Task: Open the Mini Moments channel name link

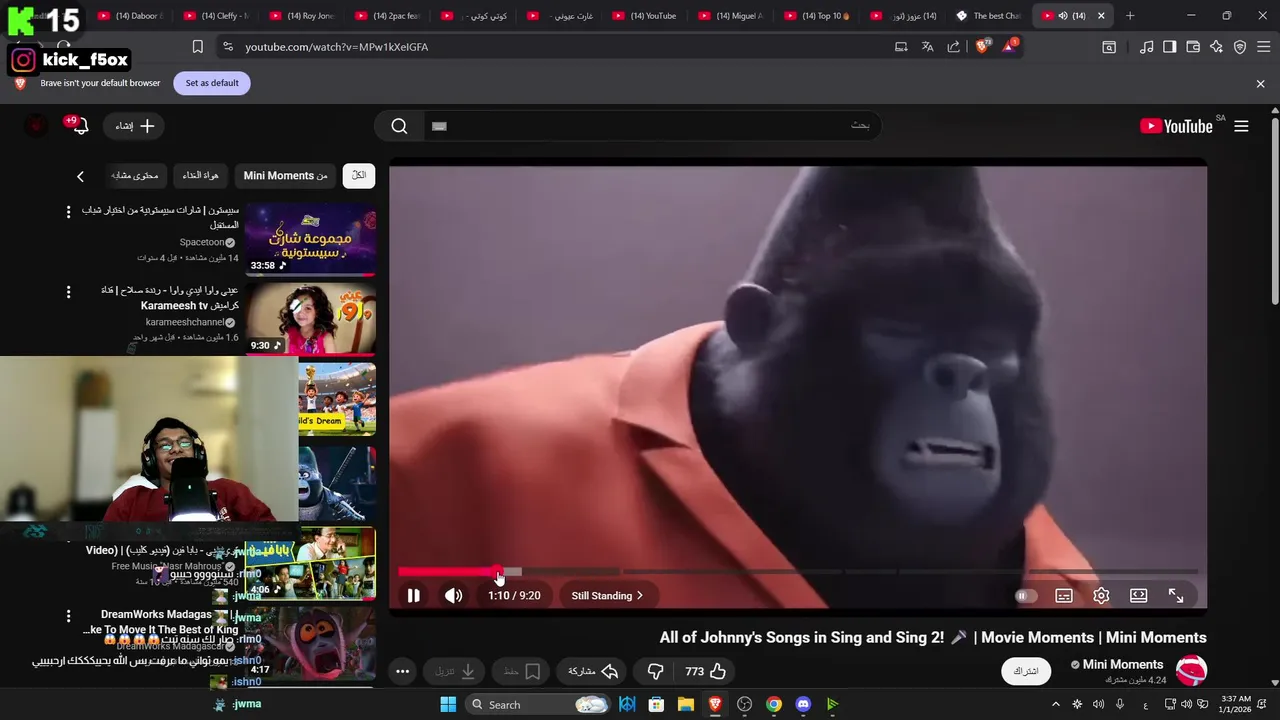Action: pyautogui.click(x=1122, y=664)
